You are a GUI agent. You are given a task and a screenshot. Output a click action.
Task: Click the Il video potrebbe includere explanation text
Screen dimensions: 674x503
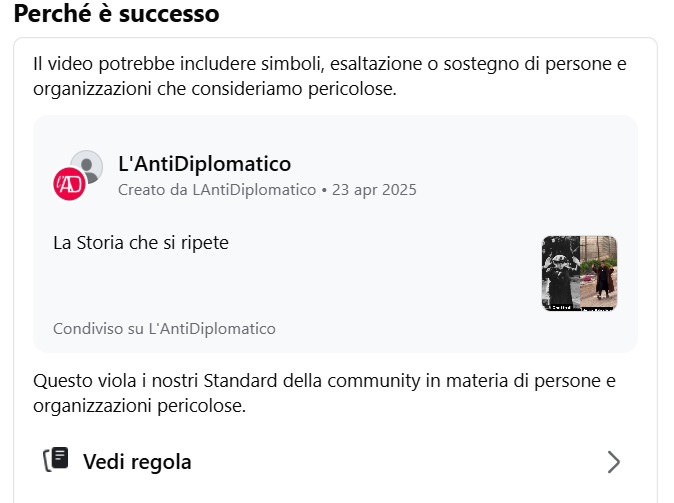point(330,77)
